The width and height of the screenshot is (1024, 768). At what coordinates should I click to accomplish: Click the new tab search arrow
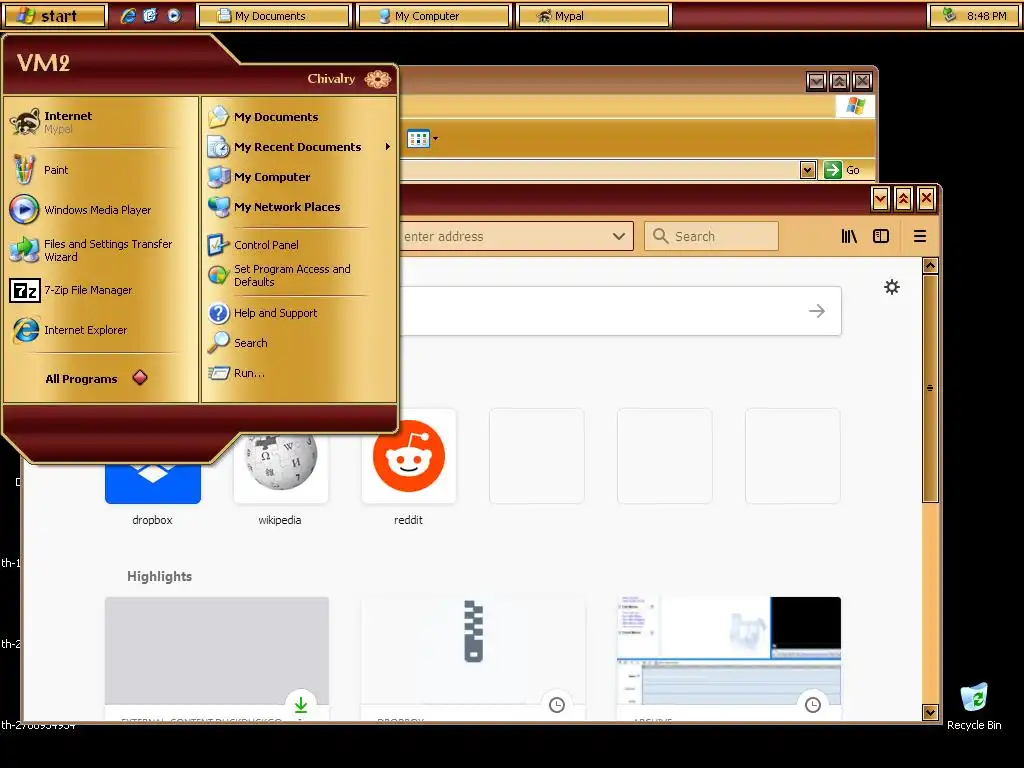816,311
